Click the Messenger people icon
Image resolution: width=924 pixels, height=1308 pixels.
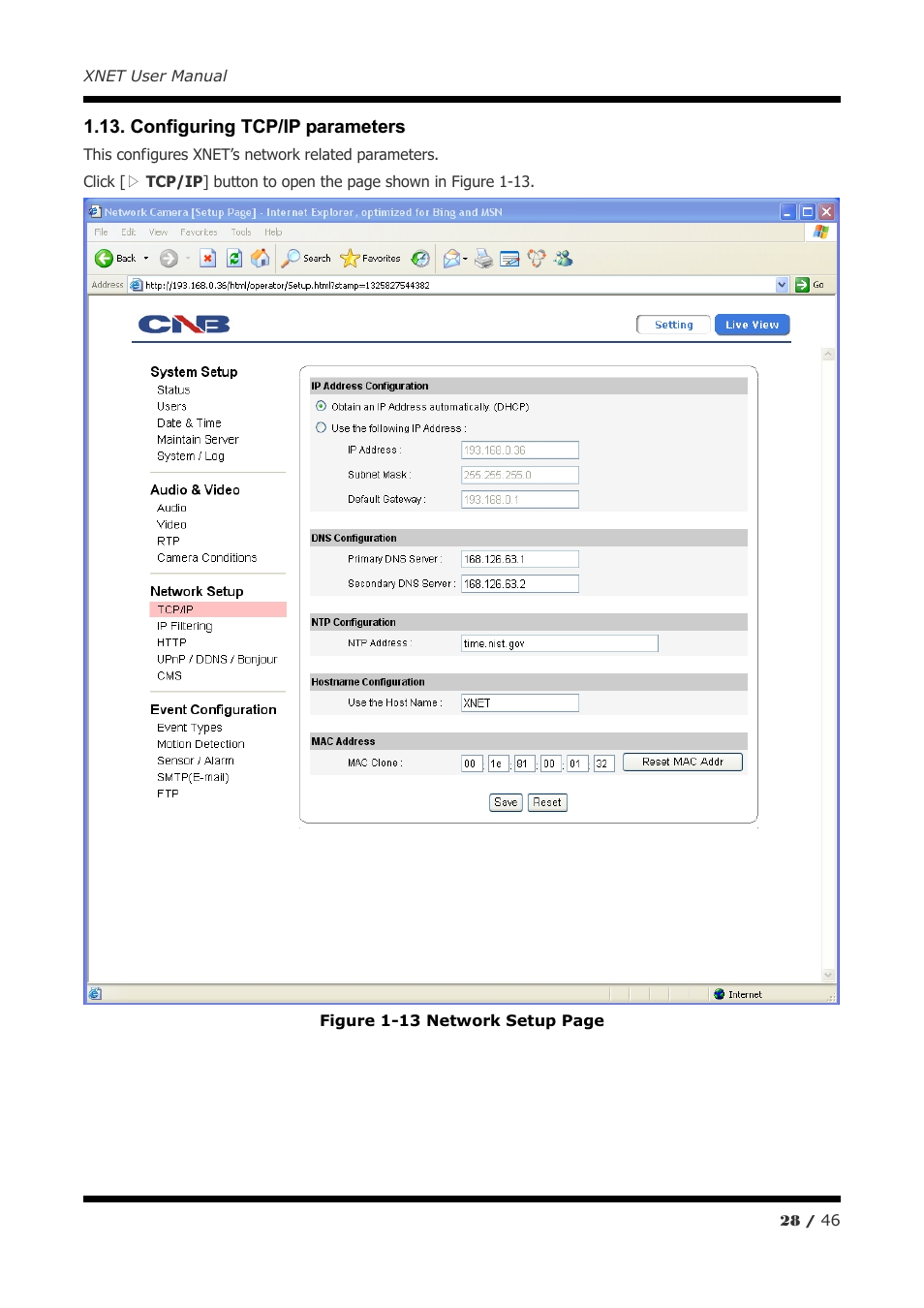pyautogui.click(x=564, y=259)
